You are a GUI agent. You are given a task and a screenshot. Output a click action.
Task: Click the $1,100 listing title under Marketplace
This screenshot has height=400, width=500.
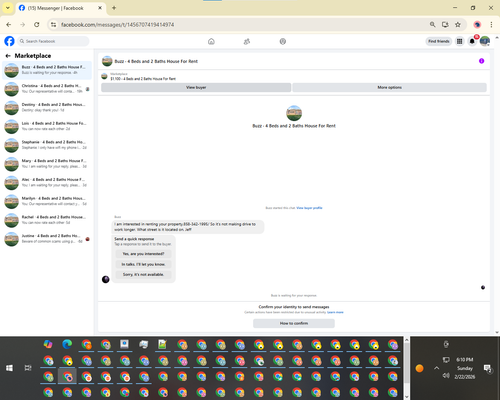point(143,79)
